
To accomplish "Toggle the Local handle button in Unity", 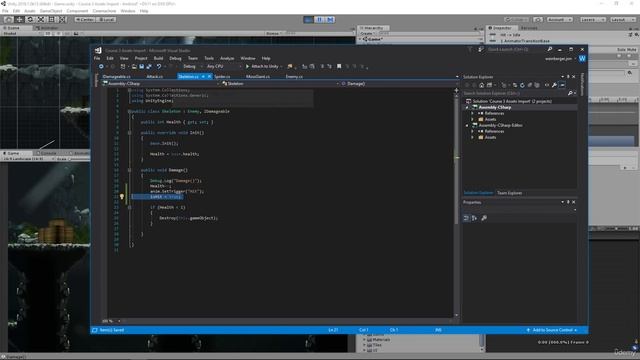I will click(106, 19).
